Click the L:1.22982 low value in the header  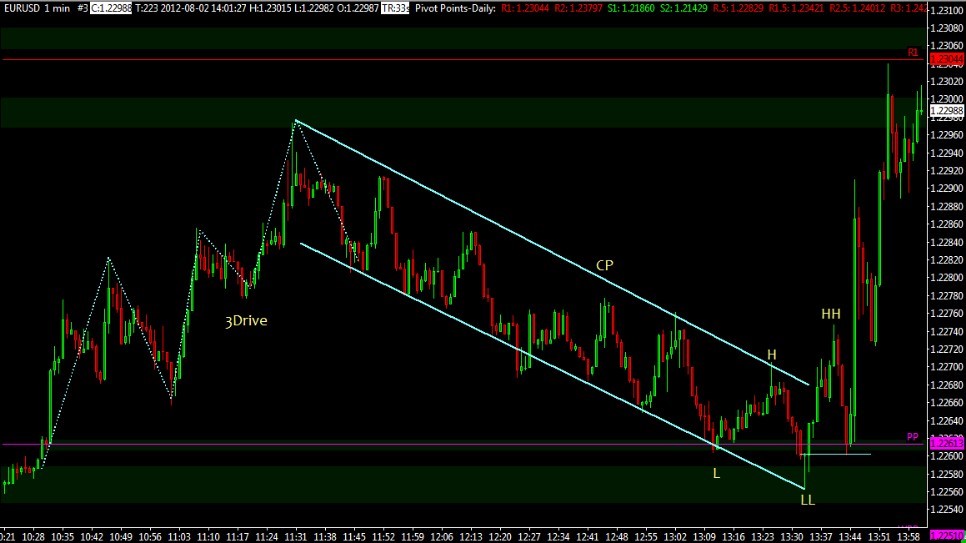314,9
